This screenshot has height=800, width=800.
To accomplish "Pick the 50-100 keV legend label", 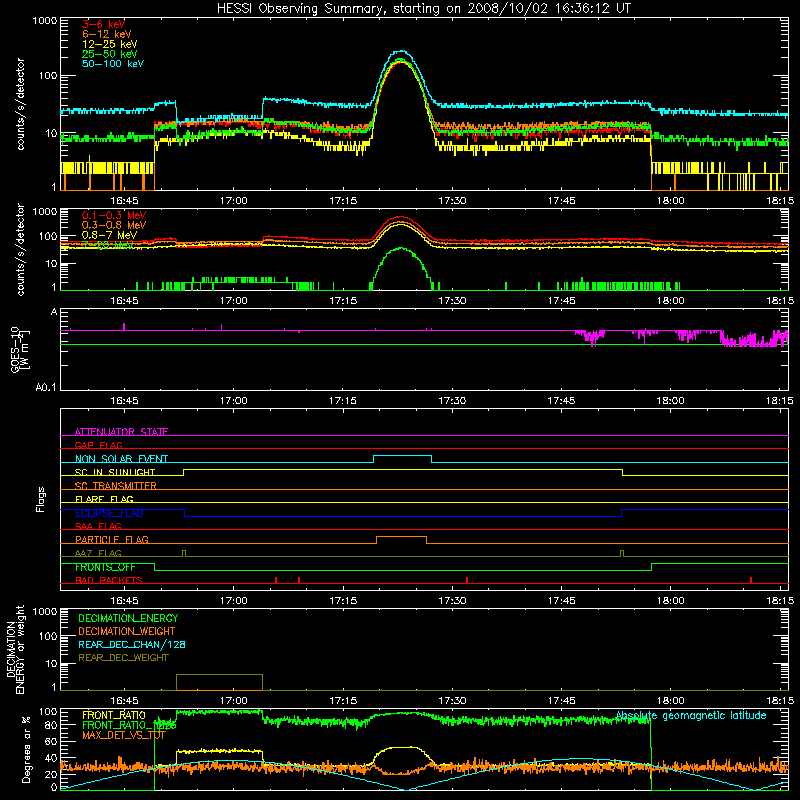I will 113,64.
